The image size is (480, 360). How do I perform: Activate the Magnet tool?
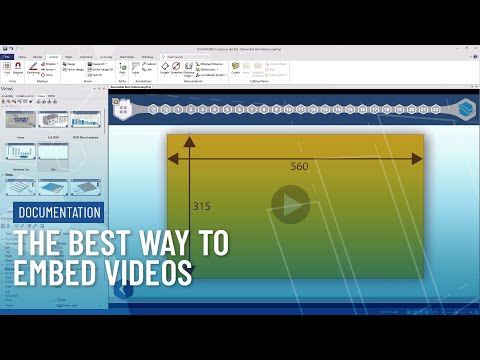[18, 68]
